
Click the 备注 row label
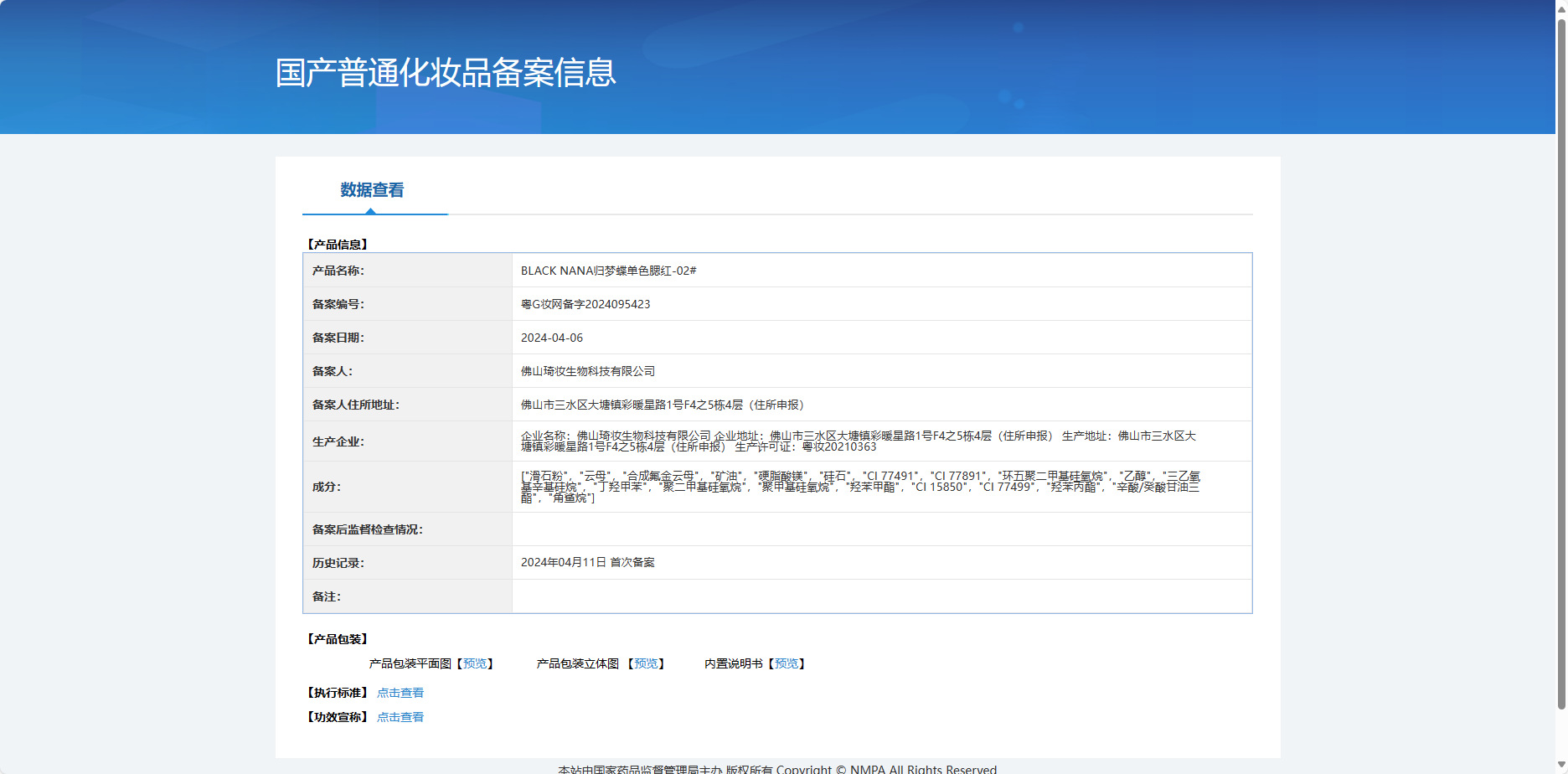[327, 596]
